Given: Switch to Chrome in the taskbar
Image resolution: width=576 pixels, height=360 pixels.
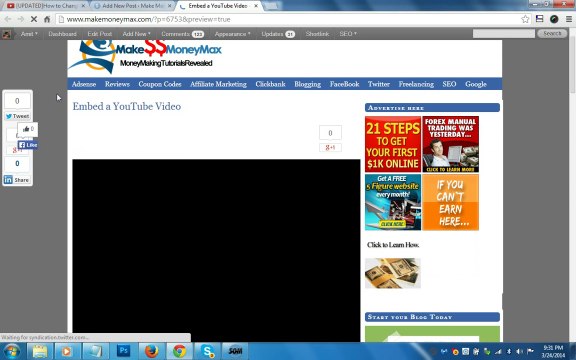Looking at the screenshot, I should point(179,351).
